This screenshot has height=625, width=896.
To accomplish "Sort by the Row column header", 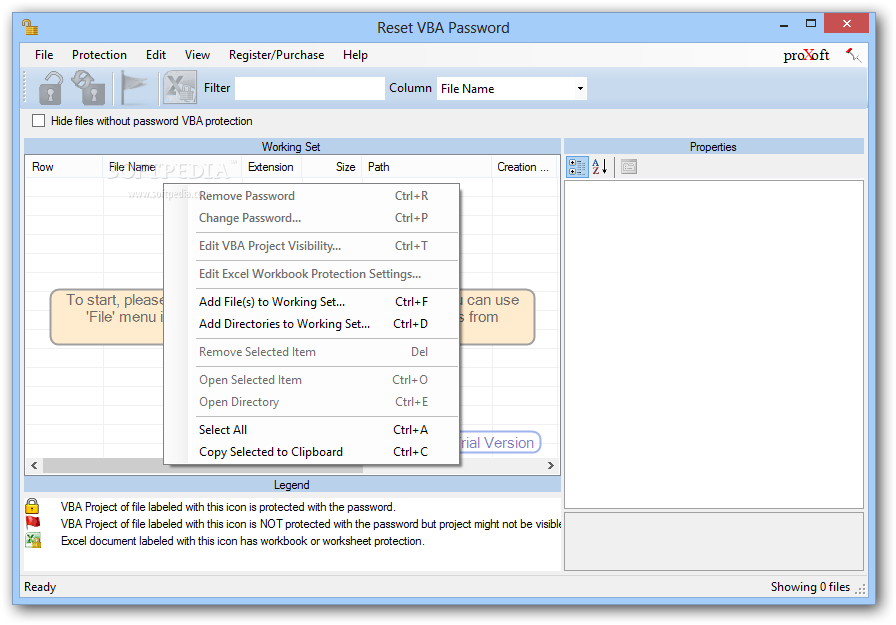I will click(x=64, y=167).
